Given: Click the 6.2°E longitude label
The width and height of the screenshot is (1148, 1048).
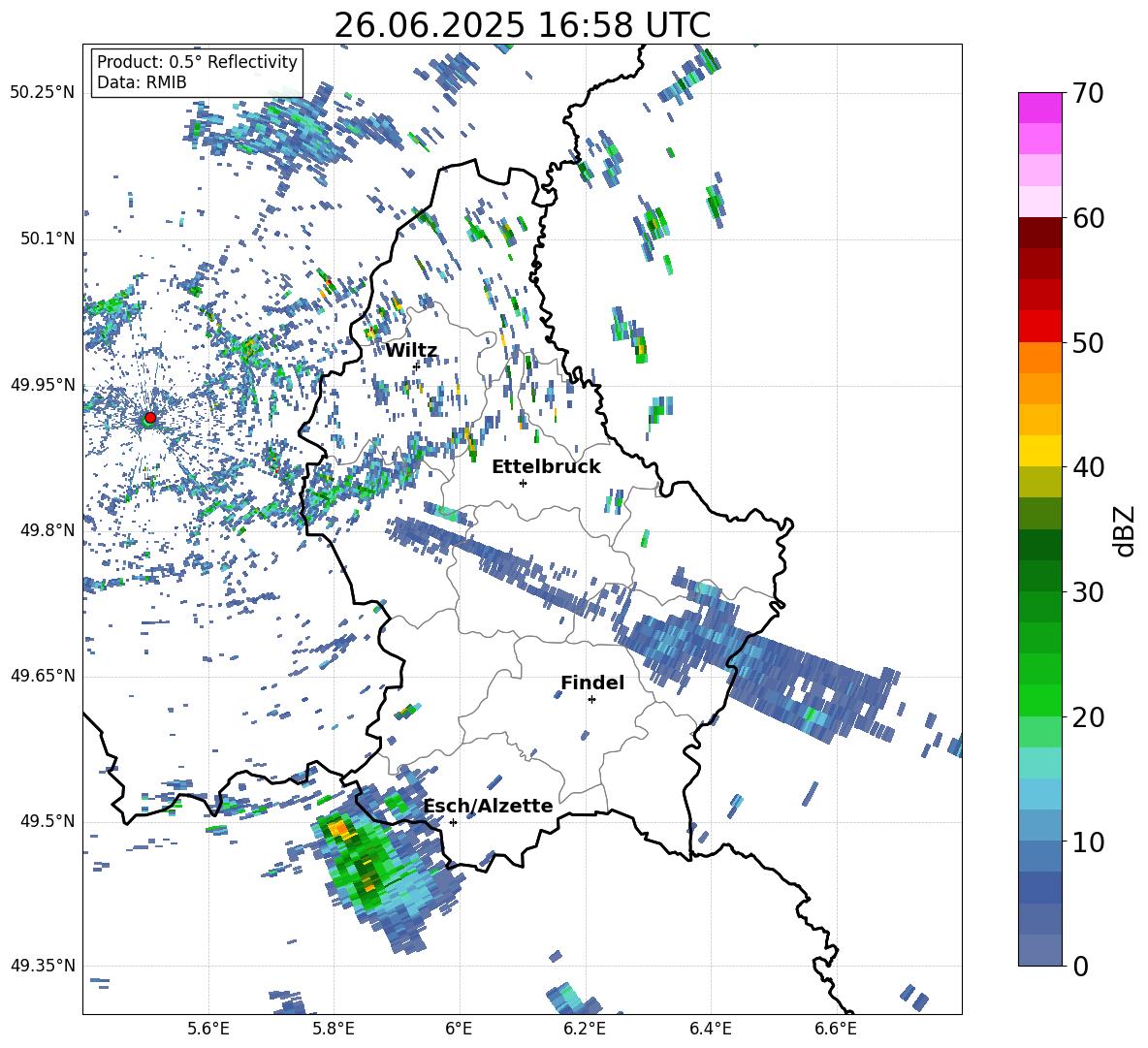Looking at the screenshot, I should pyautogui.click(x=585, y=1029).
